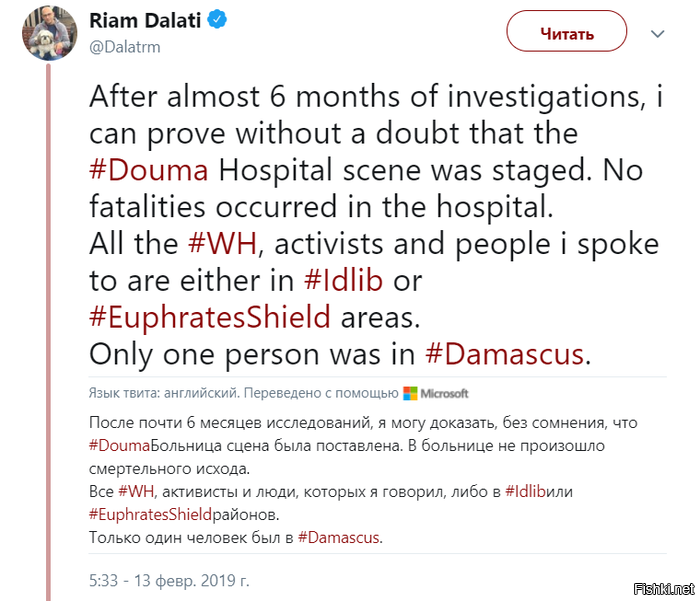Click the #Douma hashtag in English tweet
Screen dimensions: 700x601
click(x=149, y=171)
